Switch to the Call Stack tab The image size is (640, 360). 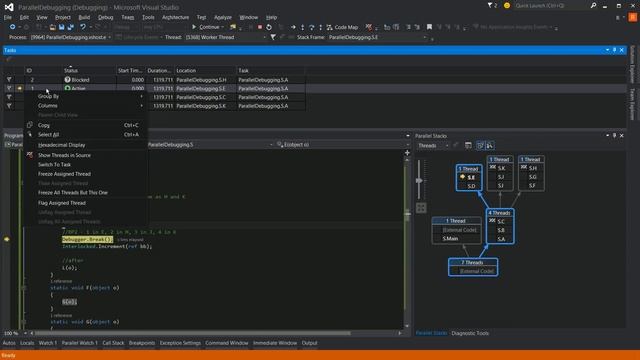click(x=113, y=343)
